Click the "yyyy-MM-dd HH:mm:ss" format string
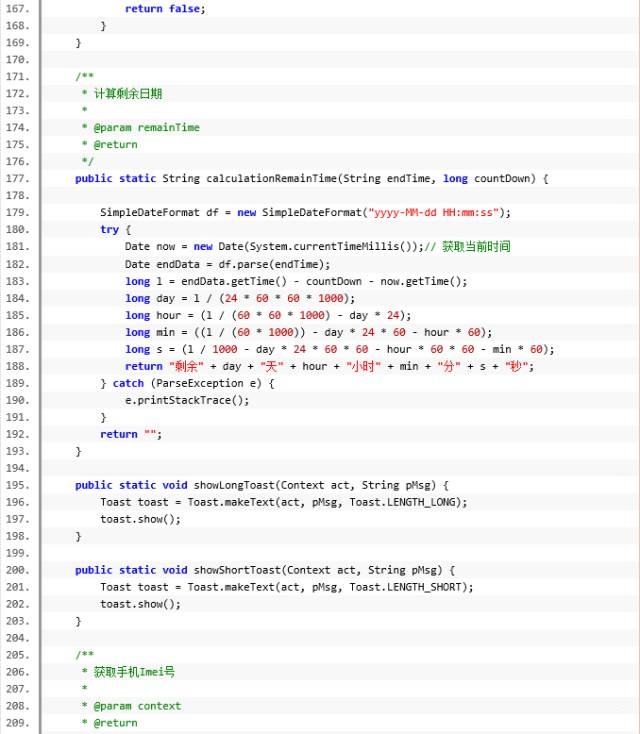This screenshot has height=734, width=640. [438, 212]
